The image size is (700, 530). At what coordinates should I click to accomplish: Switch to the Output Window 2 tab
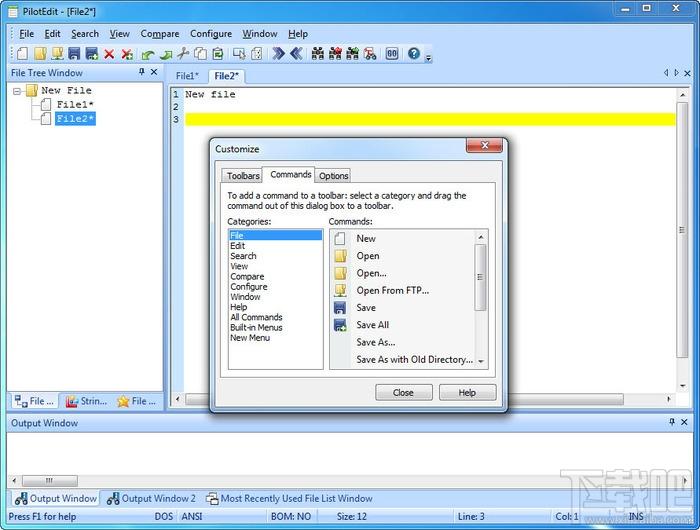coord(152,498)
